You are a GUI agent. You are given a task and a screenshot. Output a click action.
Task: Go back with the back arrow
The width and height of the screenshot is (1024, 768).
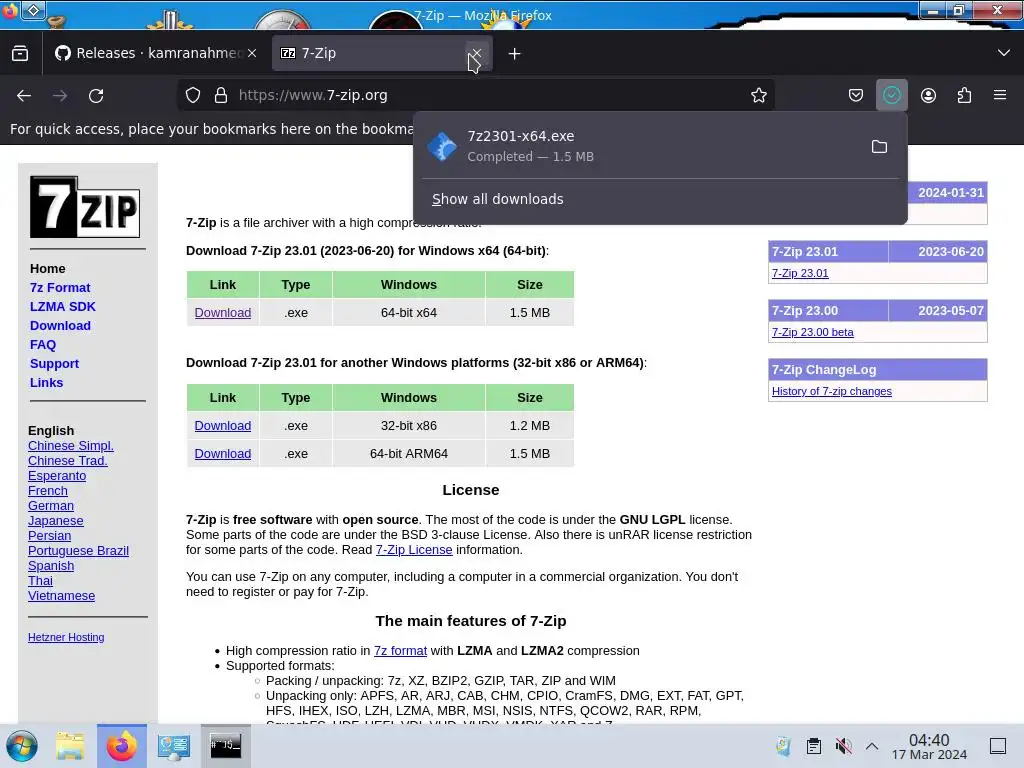[x=24, y=95]
